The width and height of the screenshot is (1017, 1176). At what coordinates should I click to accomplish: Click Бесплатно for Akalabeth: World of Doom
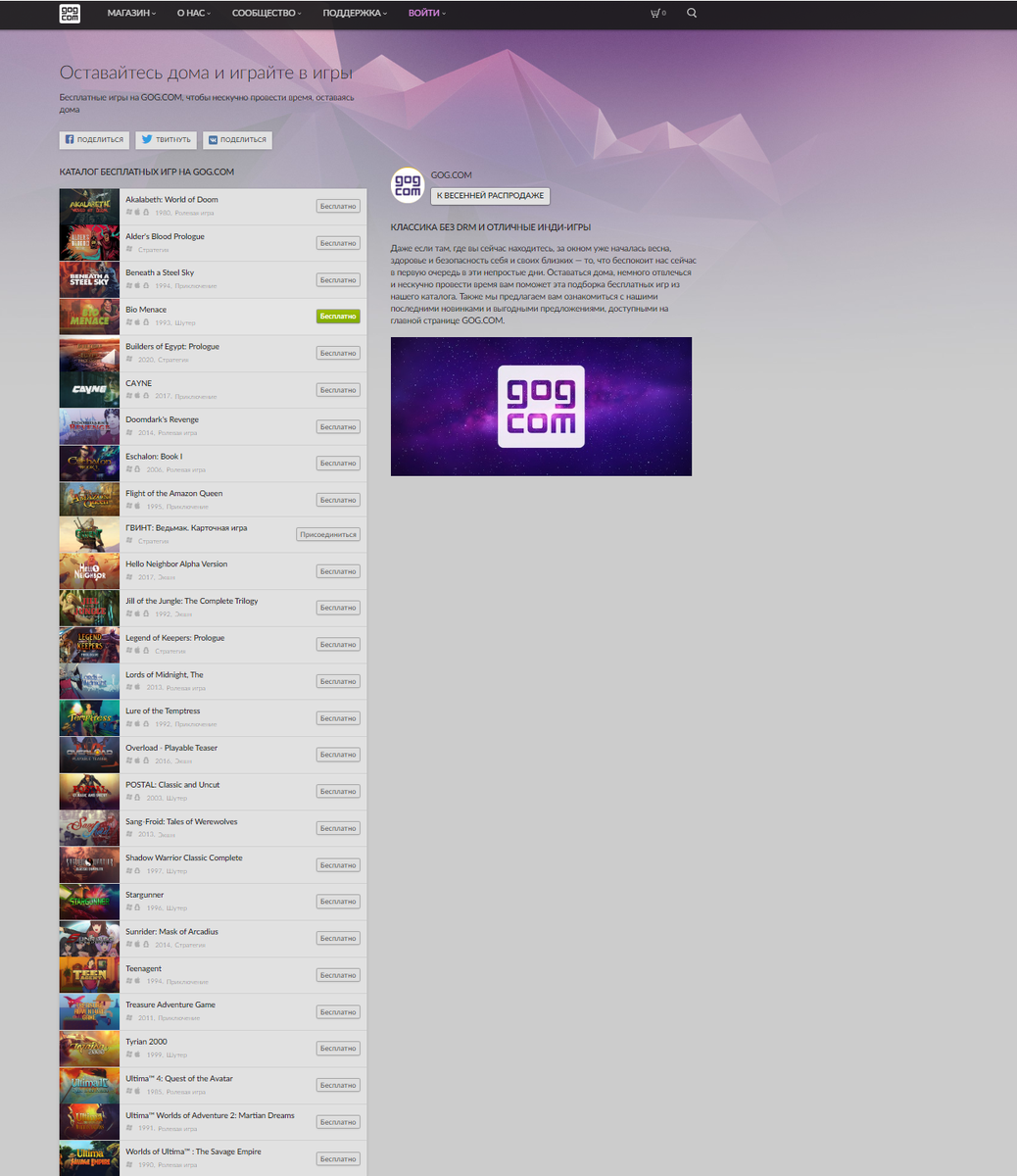coord(338,207)
